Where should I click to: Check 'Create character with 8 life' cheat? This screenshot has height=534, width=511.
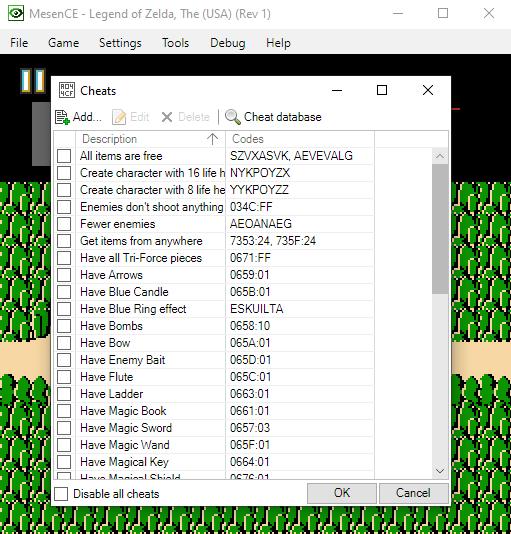click(64, 190)
